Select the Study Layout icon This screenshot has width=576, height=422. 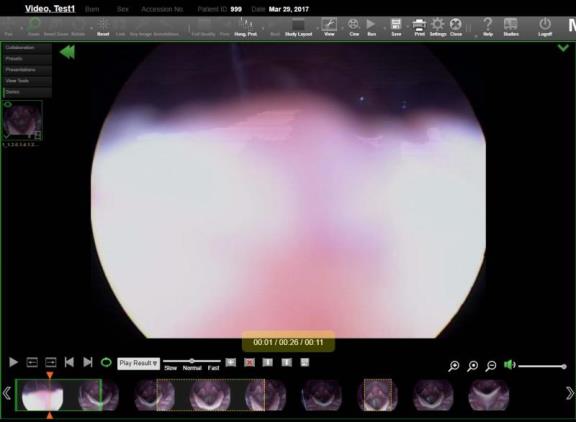(298, 25)
